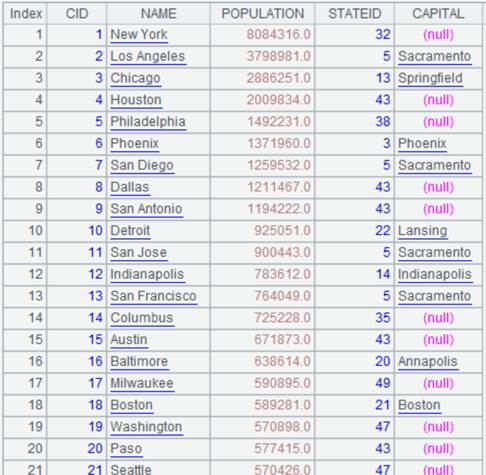Image resolution: width=486 pixels, height=475 pixels.
Task: Select population value 1492231.0
Action: [279, 122]
